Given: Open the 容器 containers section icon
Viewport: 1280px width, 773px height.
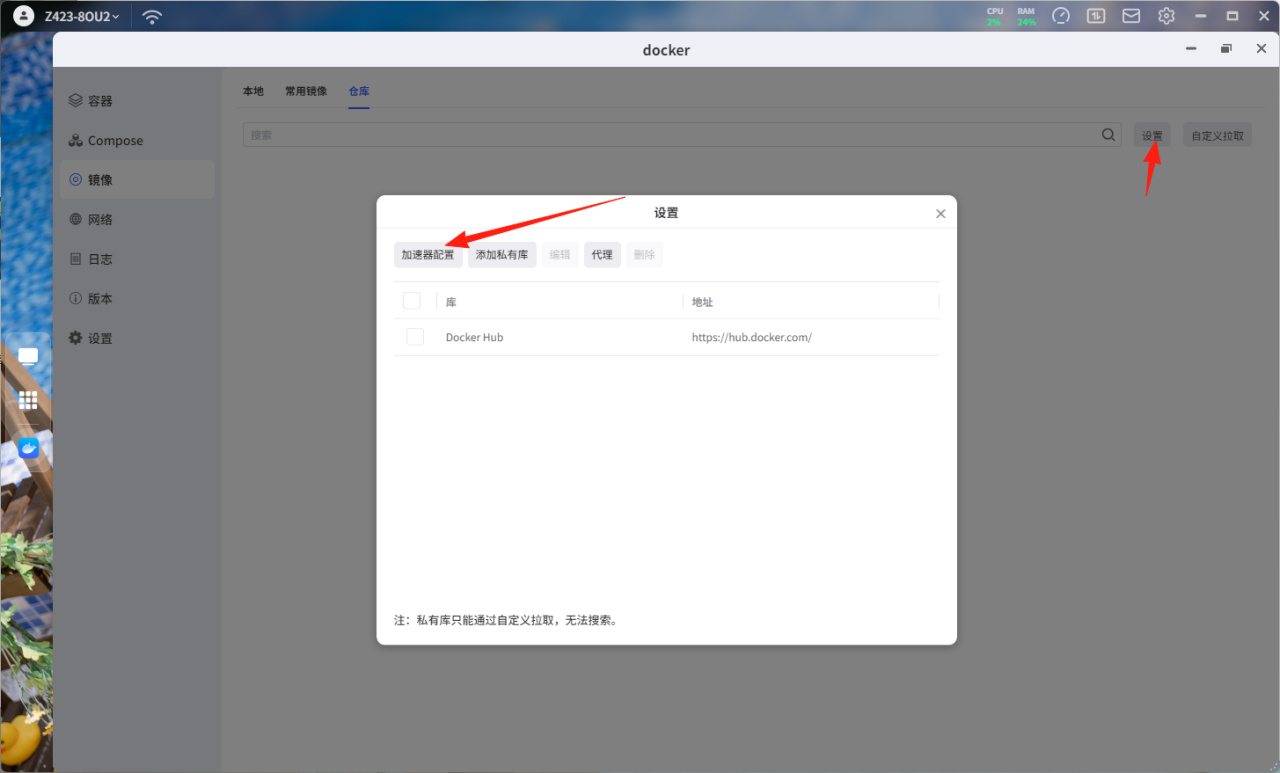Looking at the screenshot, I should 75,101.
